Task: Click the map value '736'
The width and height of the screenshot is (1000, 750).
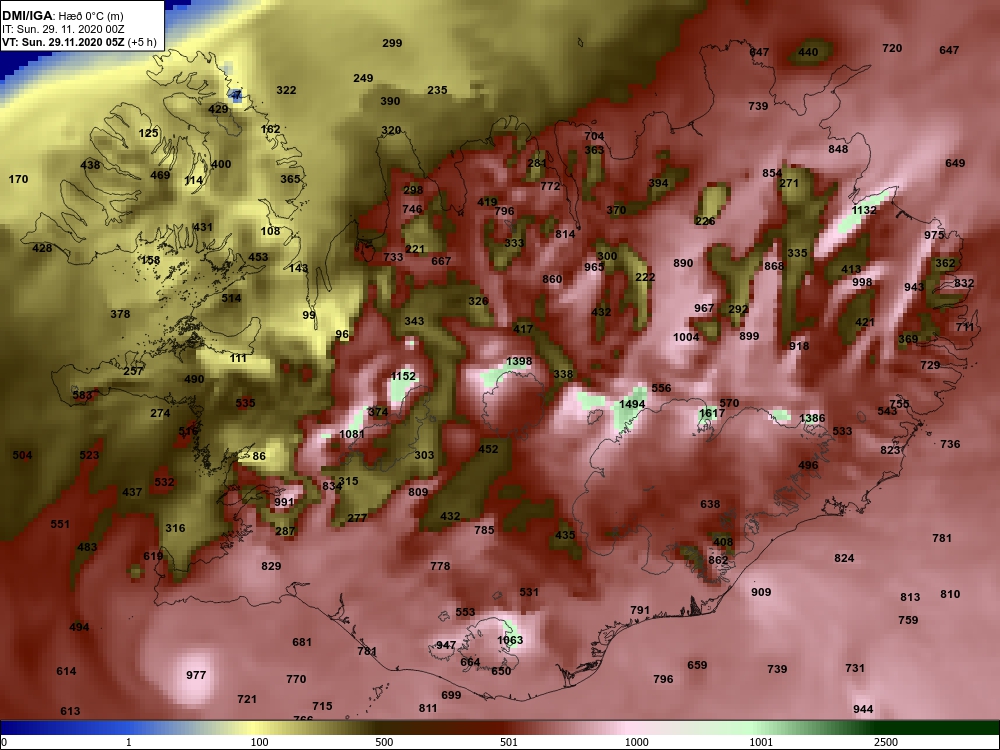Action: [x=950, y=445]
